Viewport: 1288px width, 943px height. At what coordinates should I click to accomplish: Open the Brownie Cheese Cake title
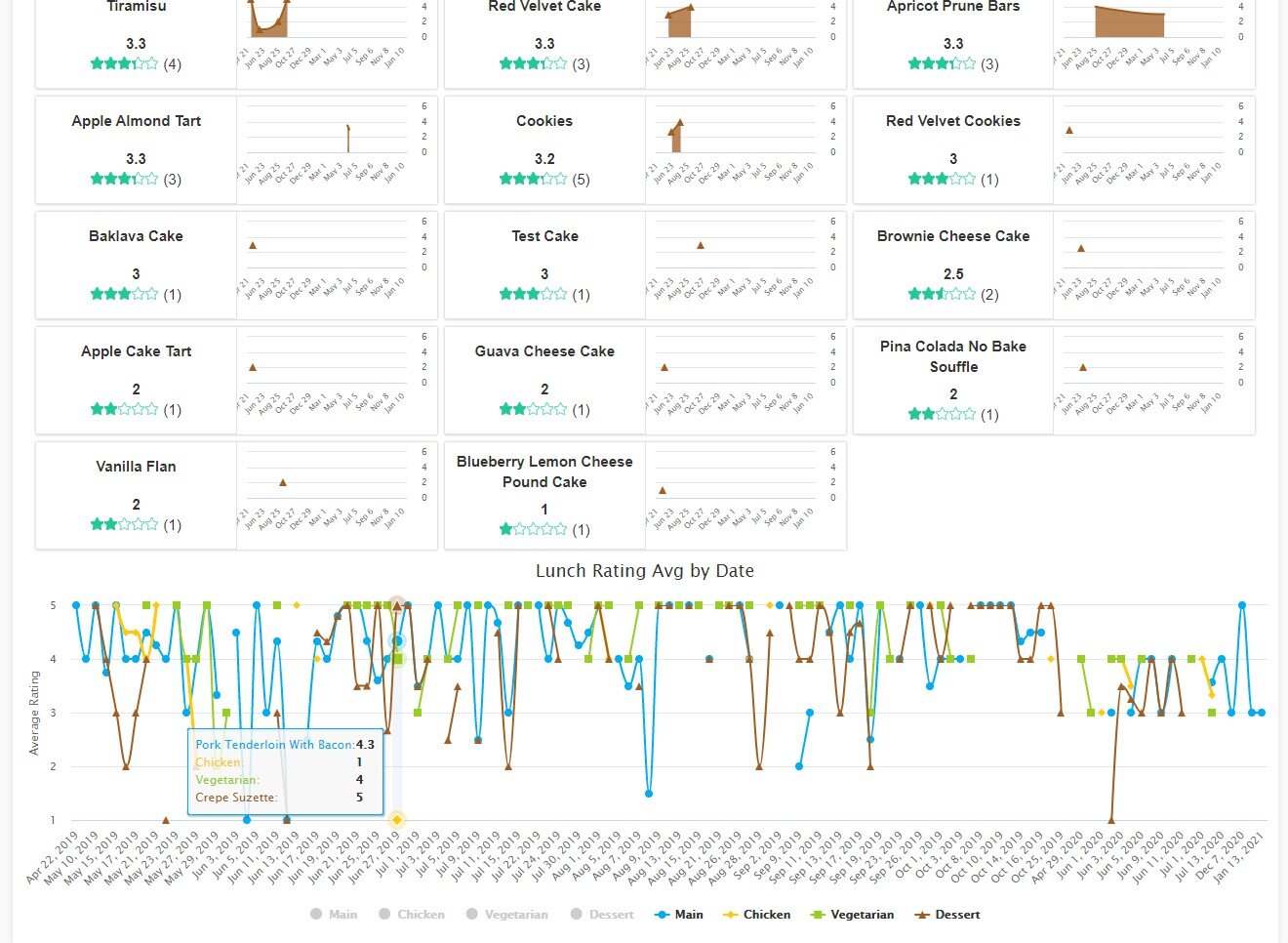(x=953, y=236)
